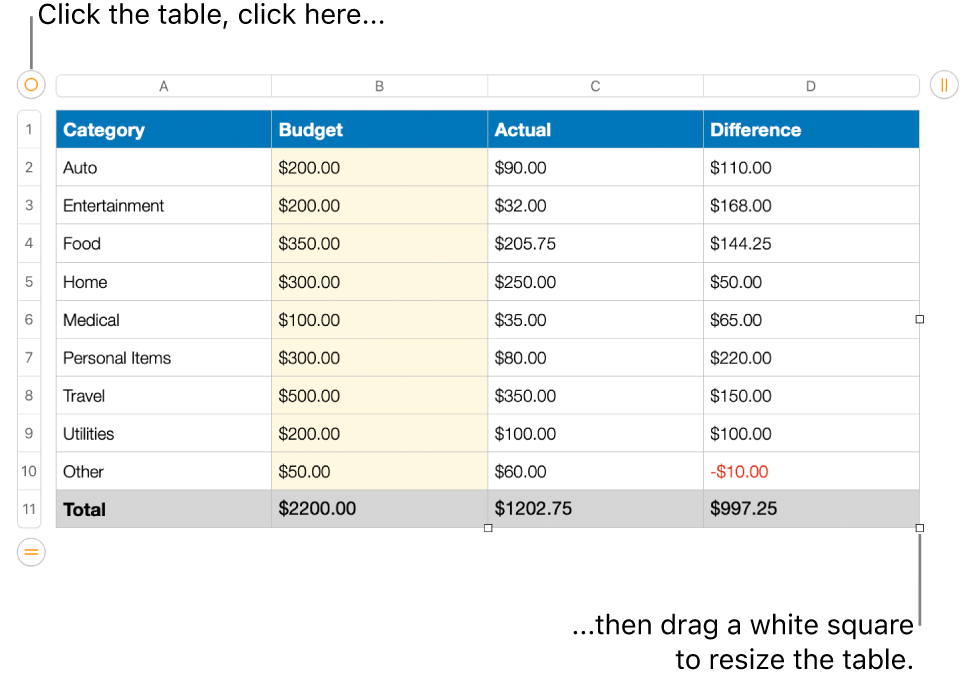Select the column D reference header
971x678 pixels.
811,85
